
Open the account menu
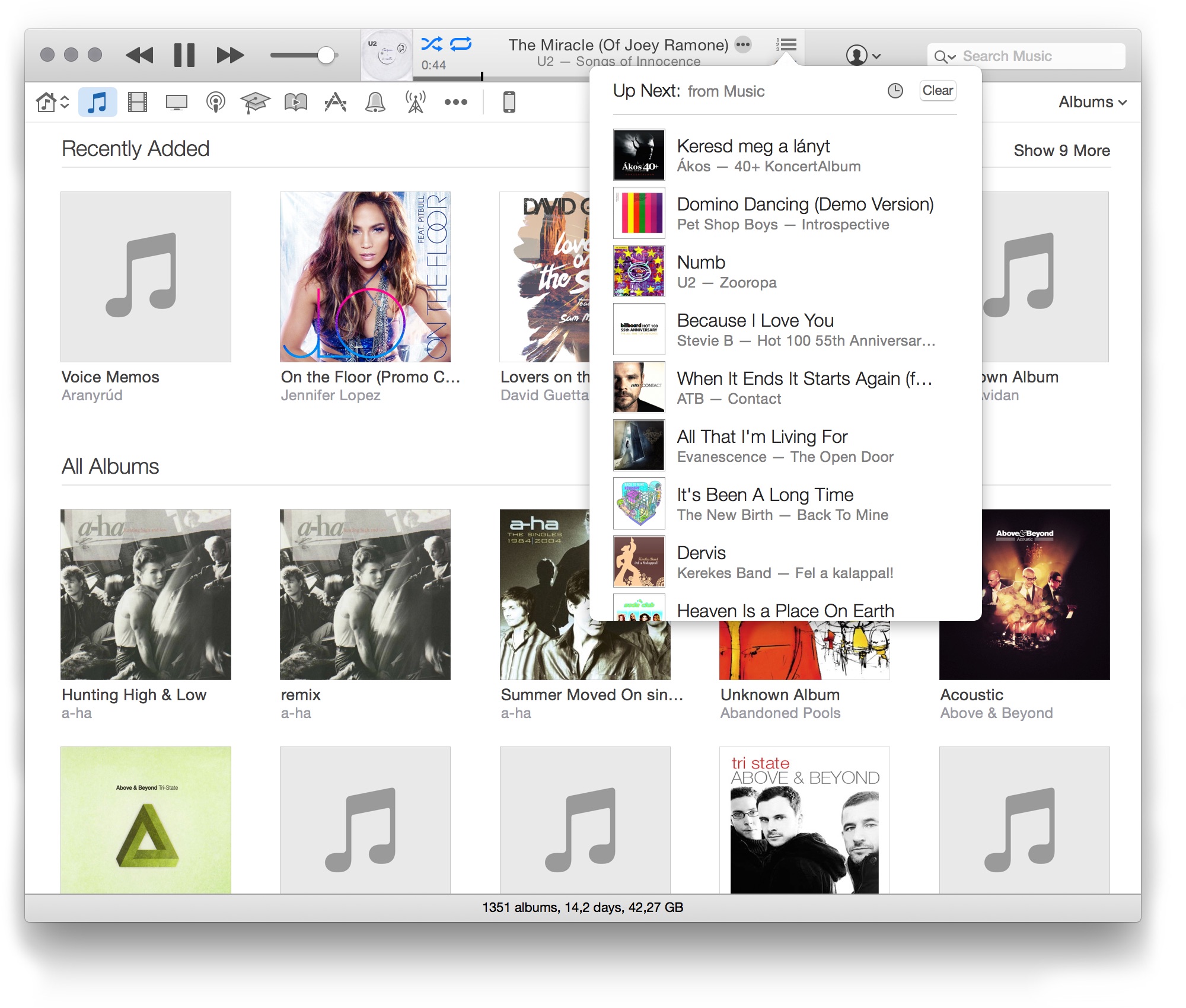click(863, 56)
